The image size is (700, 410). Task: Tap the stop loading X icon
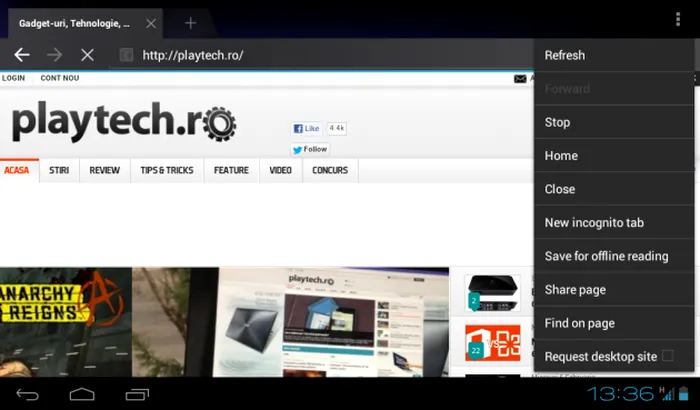(88, 55)
